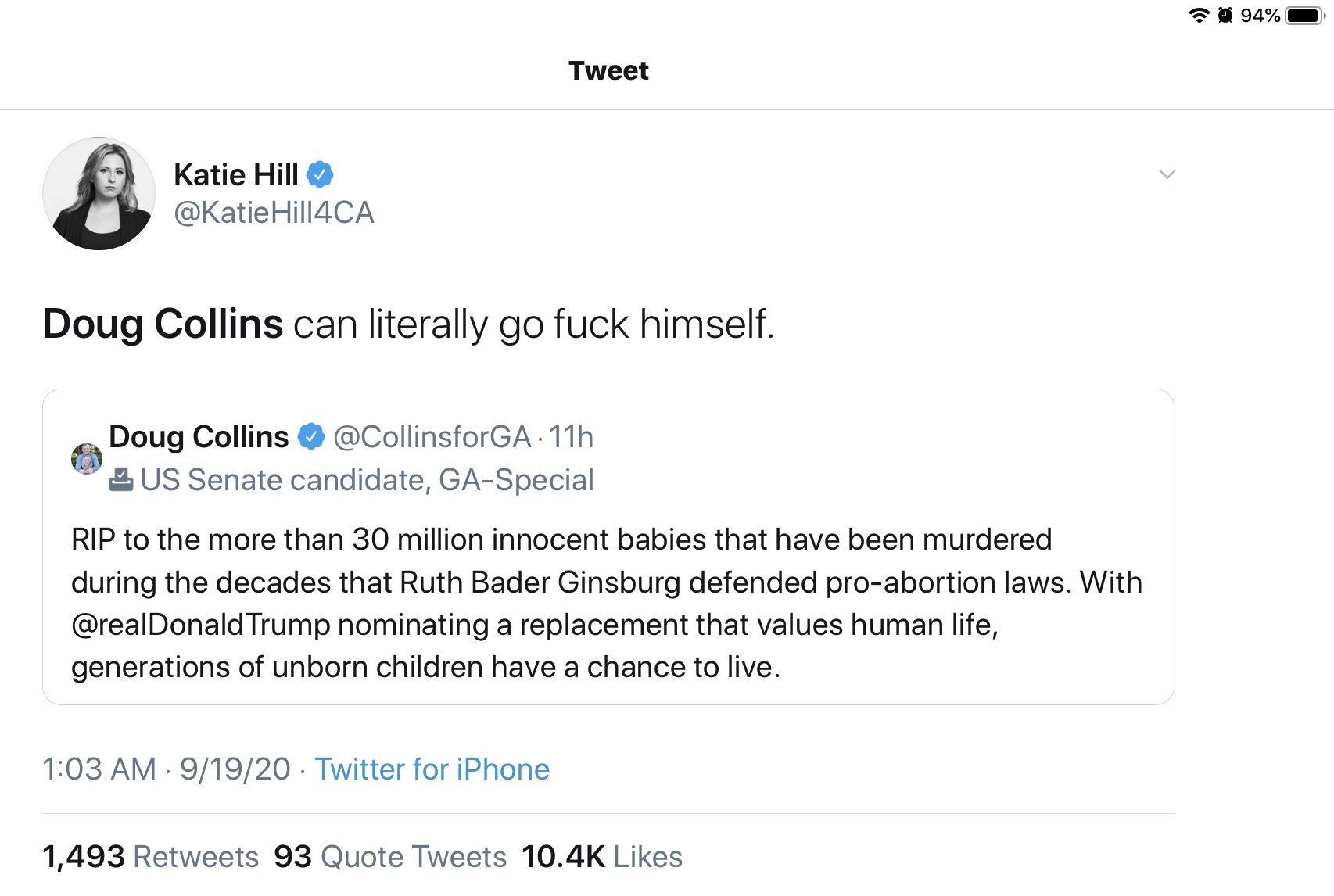Screen dimensions: 1334x896
Task: Click the @KatieHill4CA handle
Action: click(x=274, y=213)
